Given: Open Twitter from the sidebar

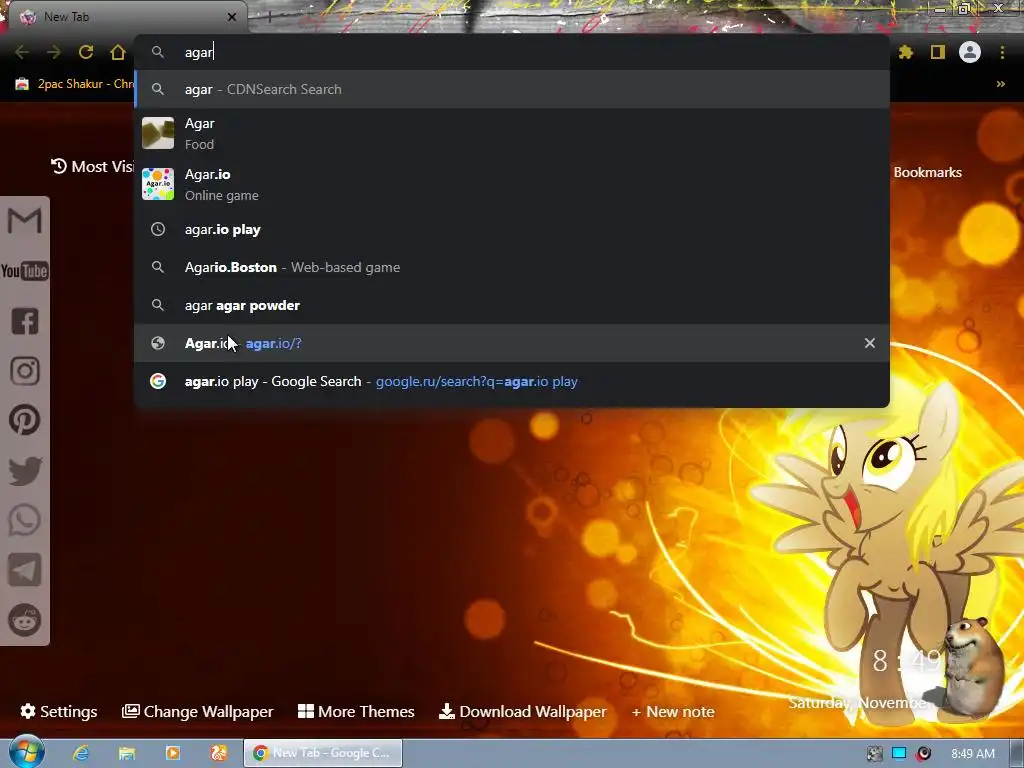Looking at the screenshot, I should 25,471.
